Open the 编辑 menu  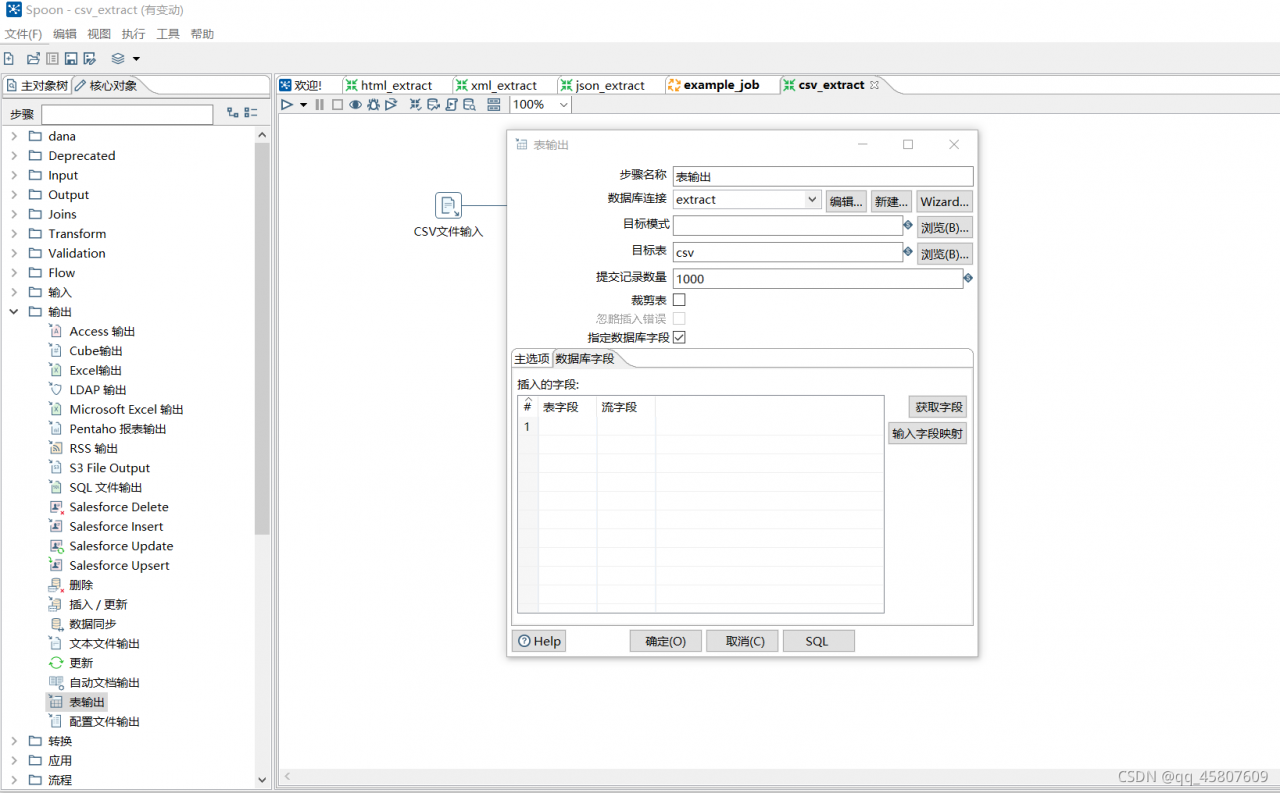pos(65,34)
